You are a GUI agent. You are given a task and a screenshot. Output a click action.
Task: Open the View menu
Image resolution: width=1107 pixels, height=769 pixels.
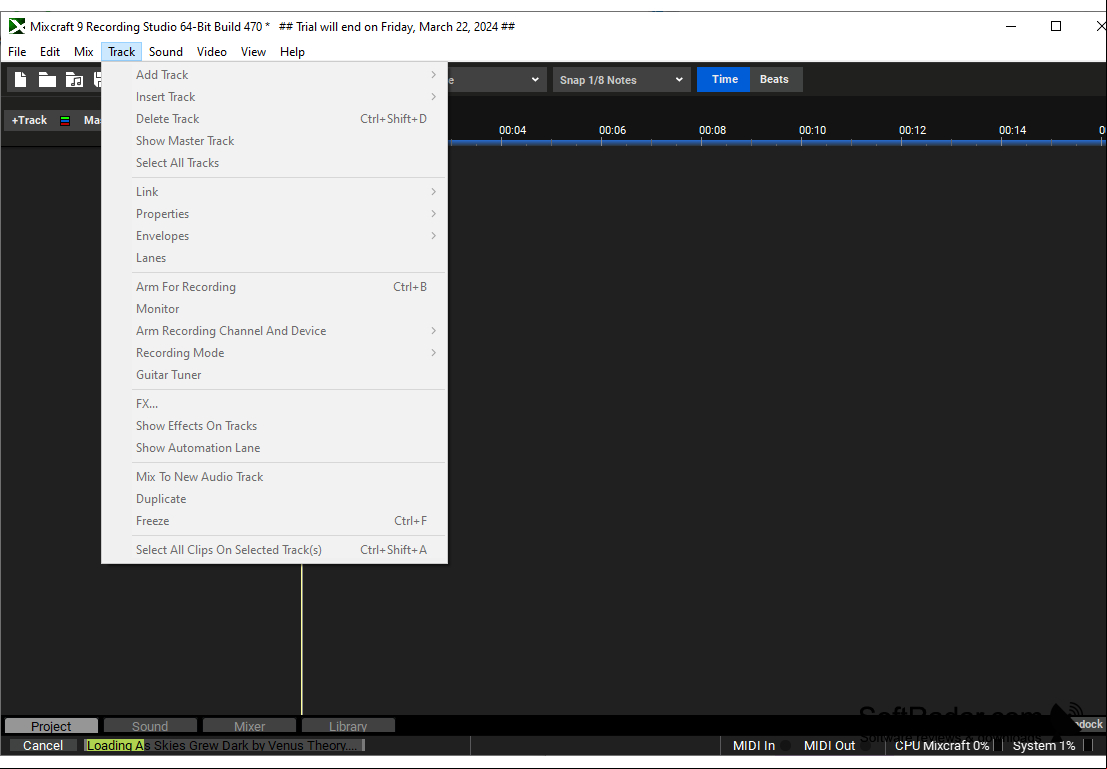tap(253, 52)
